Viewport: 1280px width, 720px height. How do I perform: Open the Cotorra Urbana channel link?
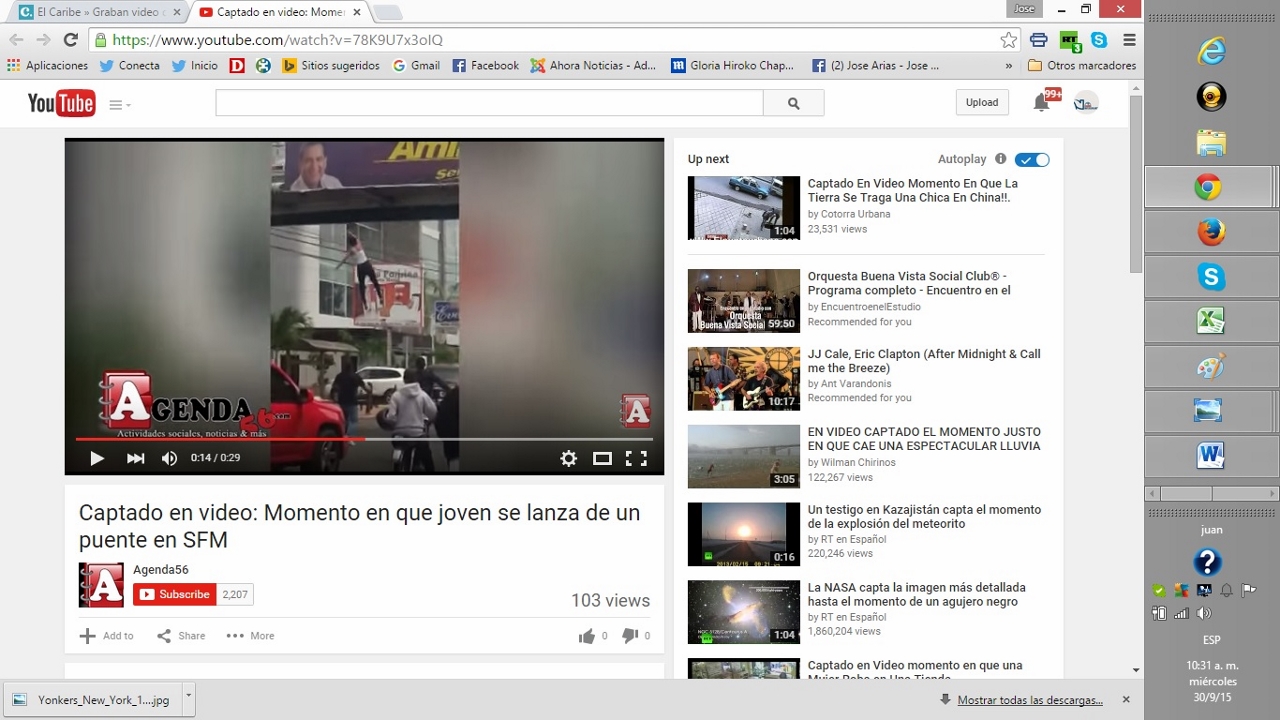click(856, 214)
